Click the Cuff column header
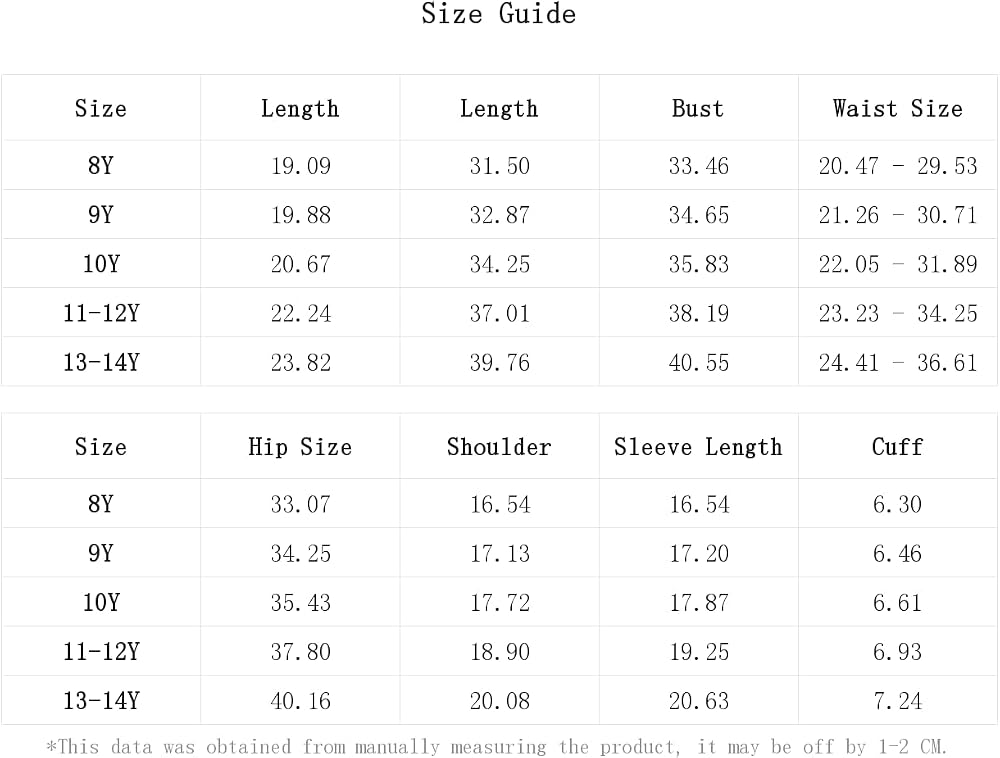This screenshot has height=758, width=1000. pos(897,447)
